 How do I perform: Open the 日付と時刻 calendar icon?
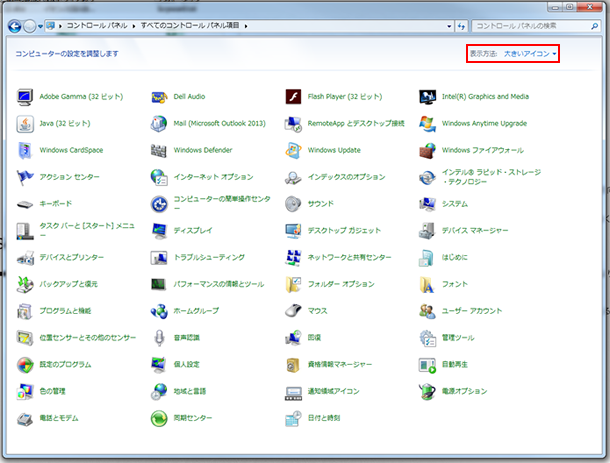click(293, 418)
